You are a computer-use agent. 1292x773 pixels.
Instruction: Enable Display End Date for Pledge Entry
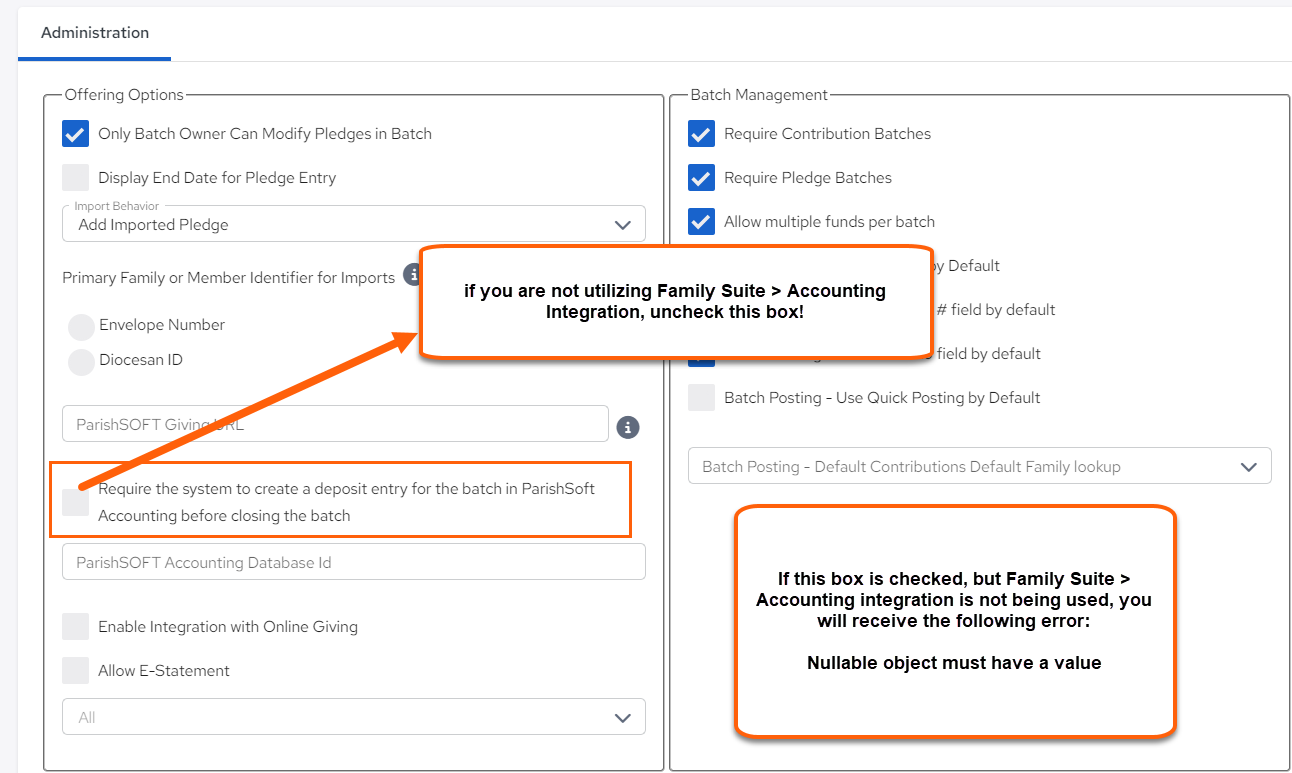tap(75, 178)
